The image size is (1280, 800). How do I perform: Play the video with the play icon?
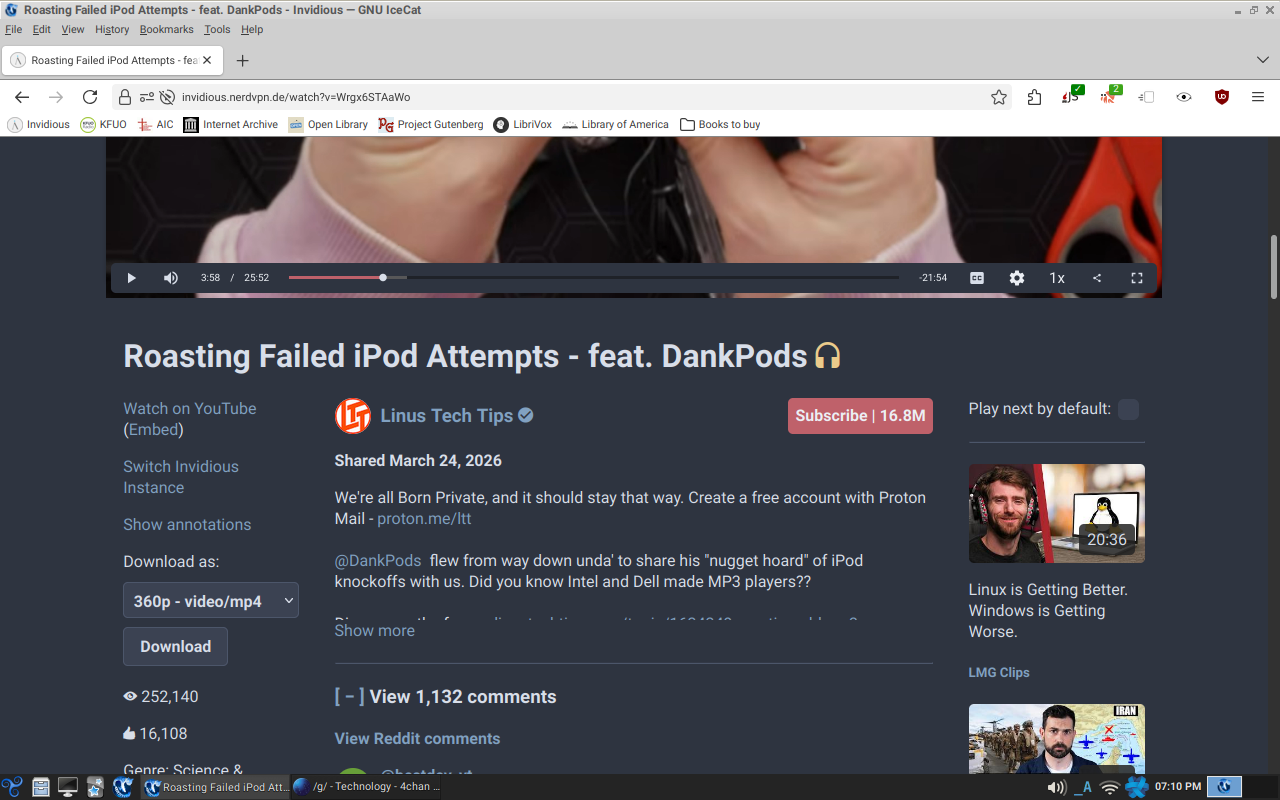131,278
